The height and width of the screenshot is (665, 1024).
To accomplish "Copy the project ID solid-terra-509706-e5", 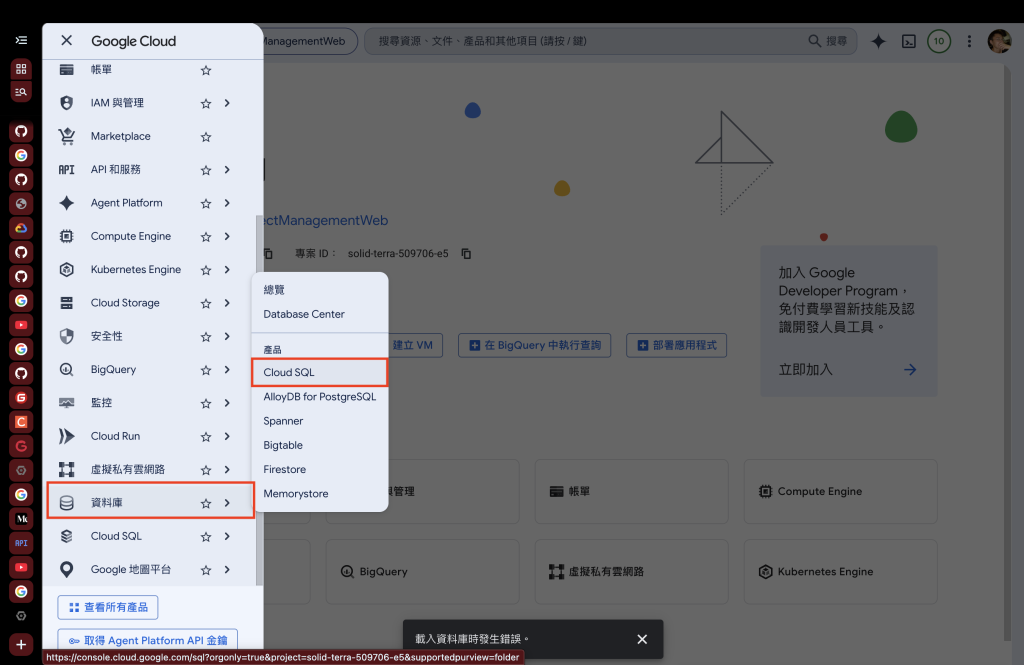I will (466, 253).
